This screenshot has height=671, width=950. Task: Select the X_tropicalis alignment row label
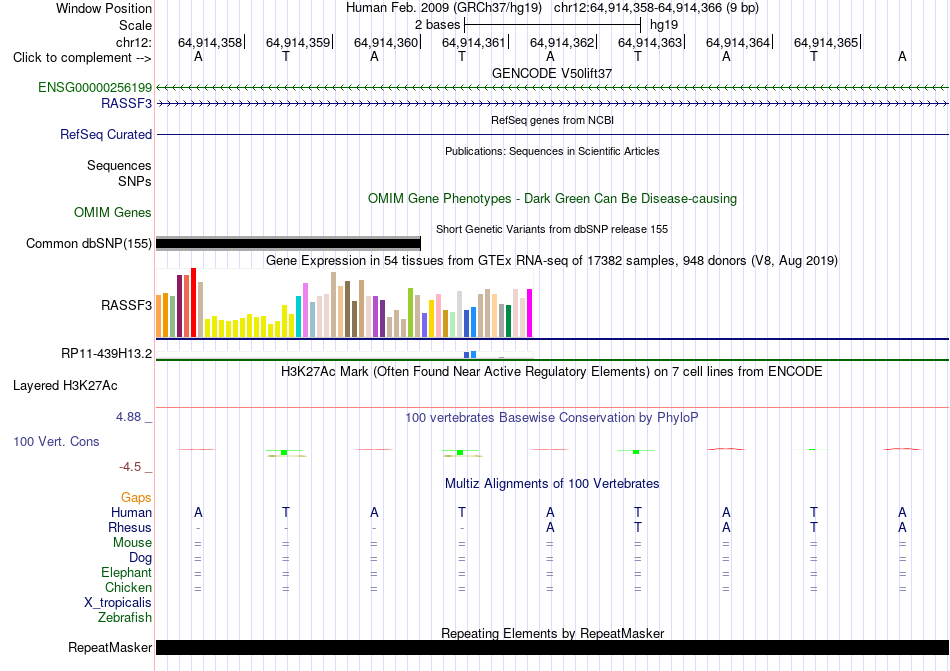(118, 603)
